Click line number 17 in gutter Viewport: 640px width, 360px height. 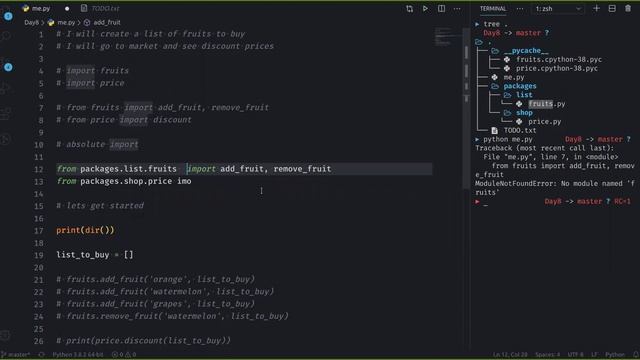38,231
